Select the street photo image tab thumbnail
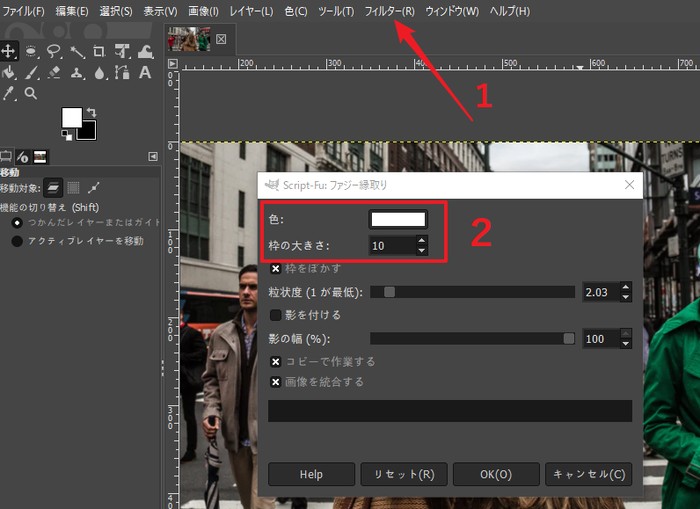The width and height of the screenshot is (700, 509). pyautogui.click(x=189, y=39)
